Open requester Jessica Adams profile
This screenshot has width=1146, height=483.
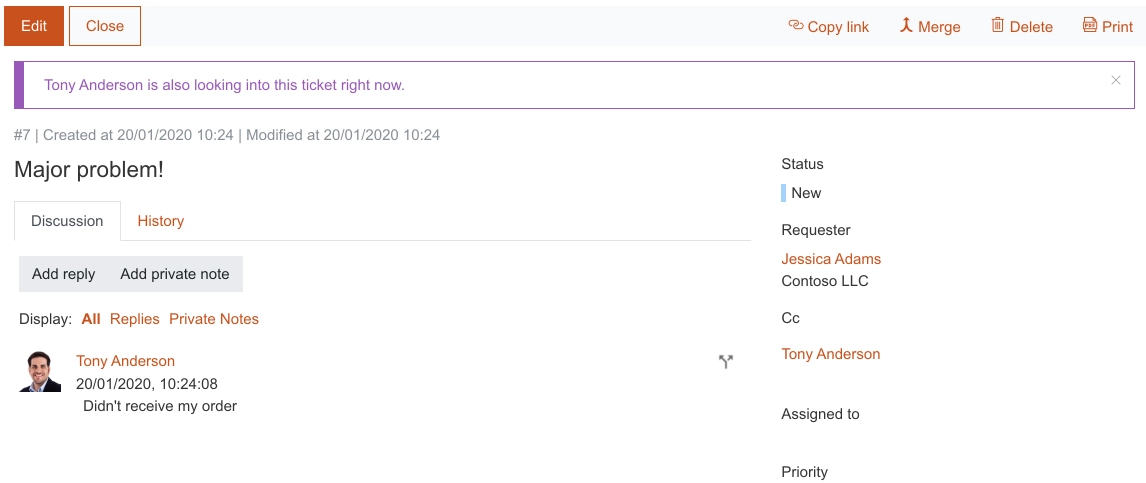tap(831, 259)
